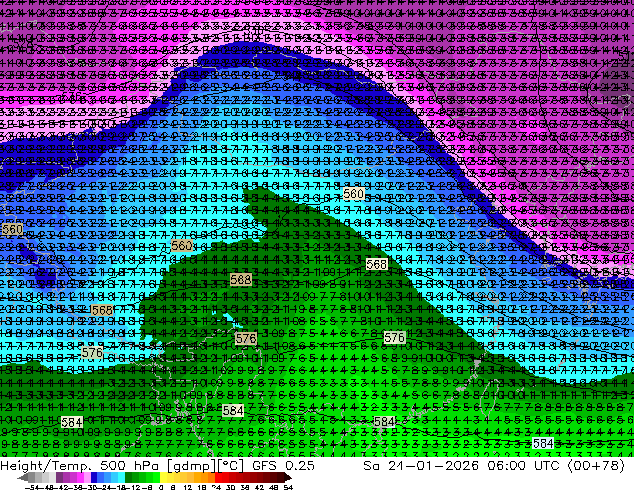Click the Height/Temp. title text
This screenshot has width=634, height=490.
pyautogui.click(x=46, y=466)
